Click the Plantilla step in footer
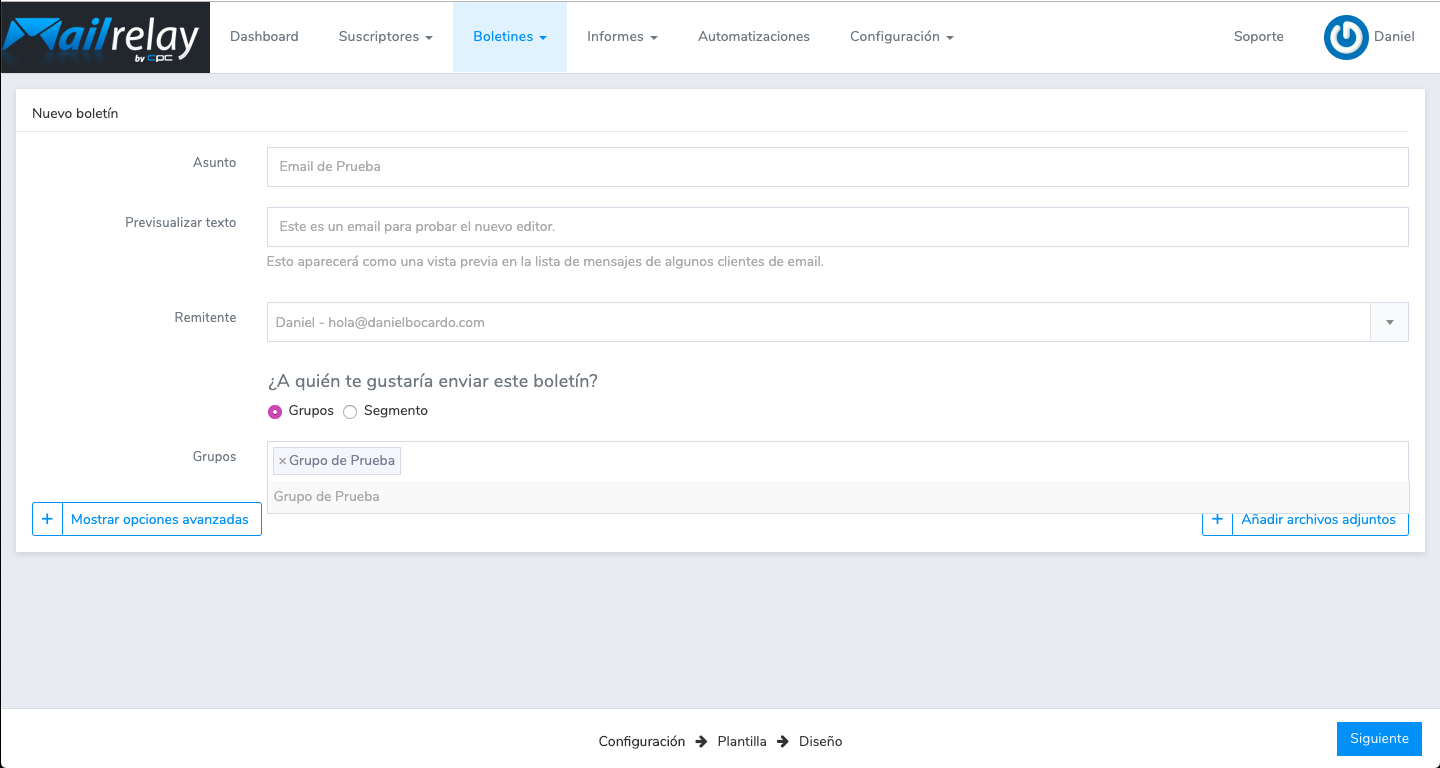Viewport: 1440px width, 768px height. (x=742, y=742)
